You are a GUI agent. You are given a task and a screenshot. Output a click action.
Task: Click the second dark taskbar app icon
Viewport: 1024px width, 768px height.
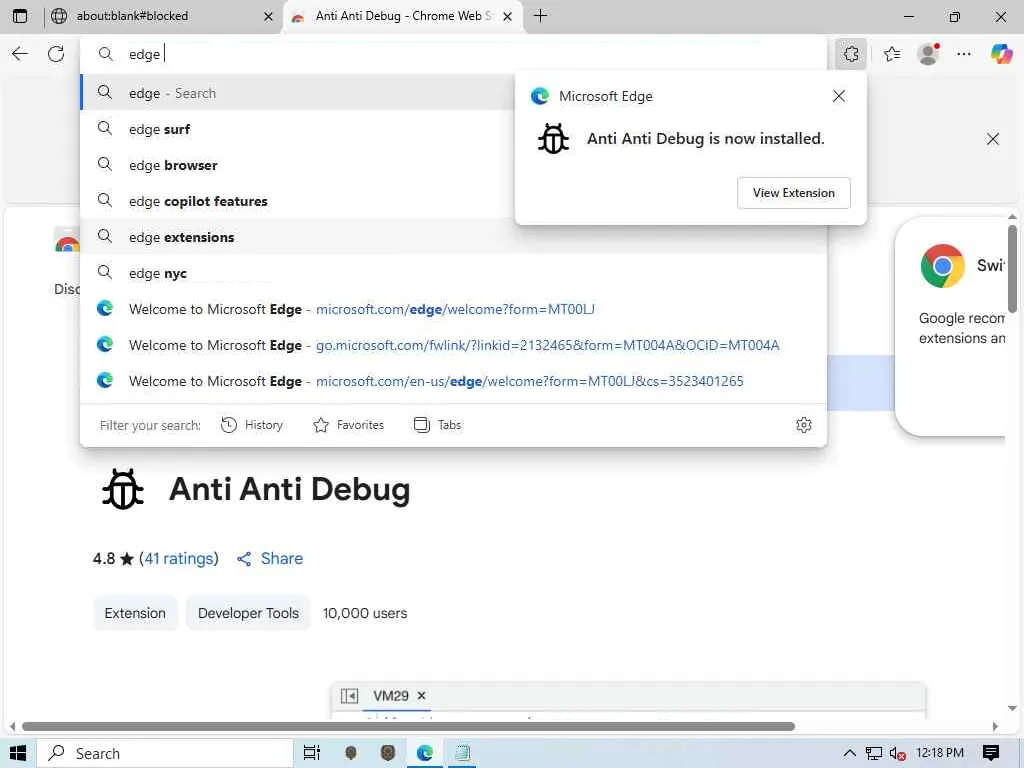click(388, 753)
